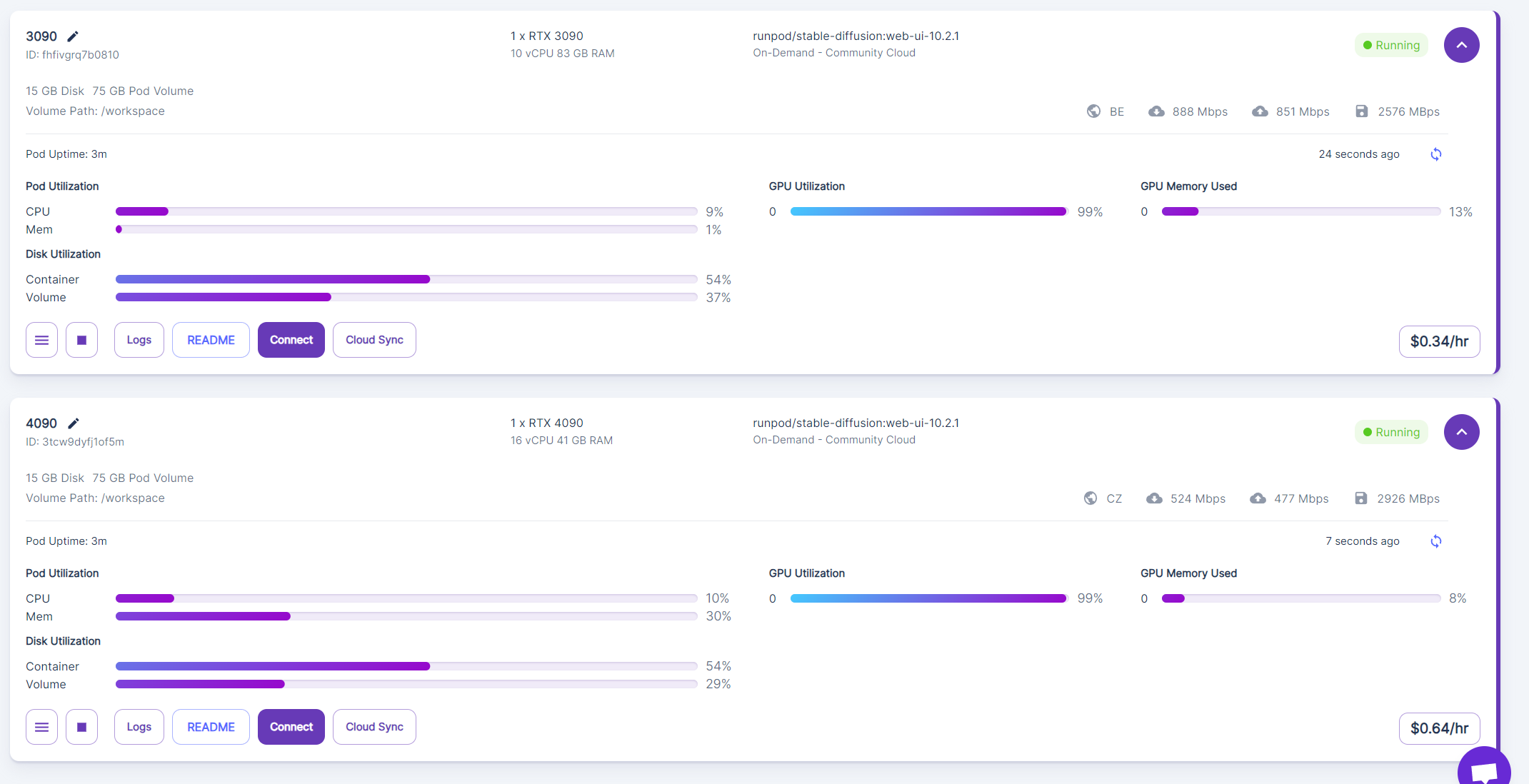Collapse the 3090 pod card
This screenshot has width=1529, height=784.
tap(1461, 45)
